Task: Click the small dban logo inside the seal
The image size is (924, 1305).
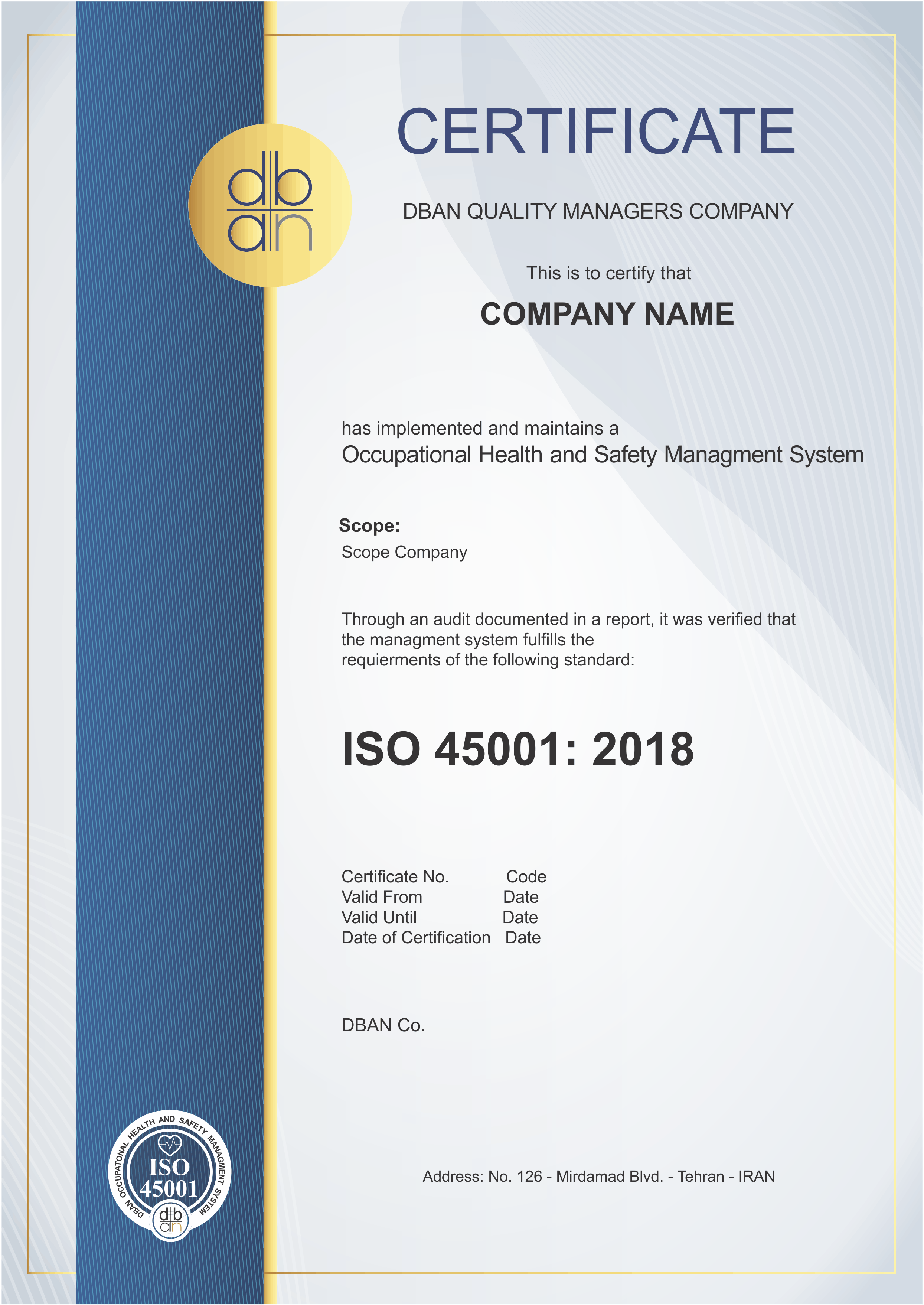Action: [170, 1220]
